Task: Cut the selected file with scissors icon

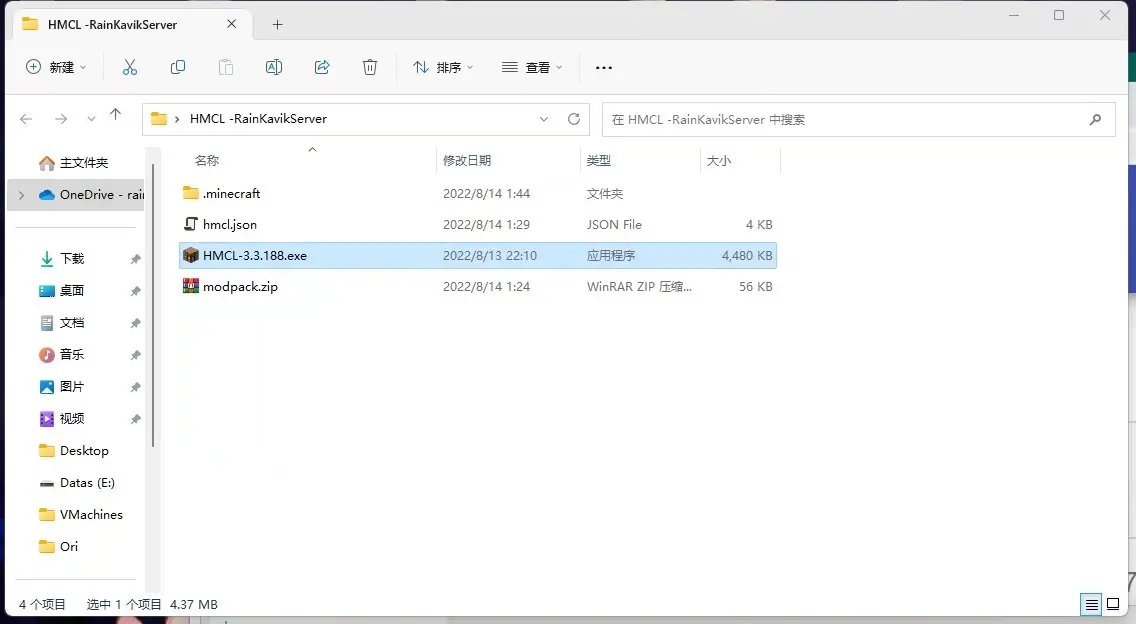Action: (x=129, y=67)
